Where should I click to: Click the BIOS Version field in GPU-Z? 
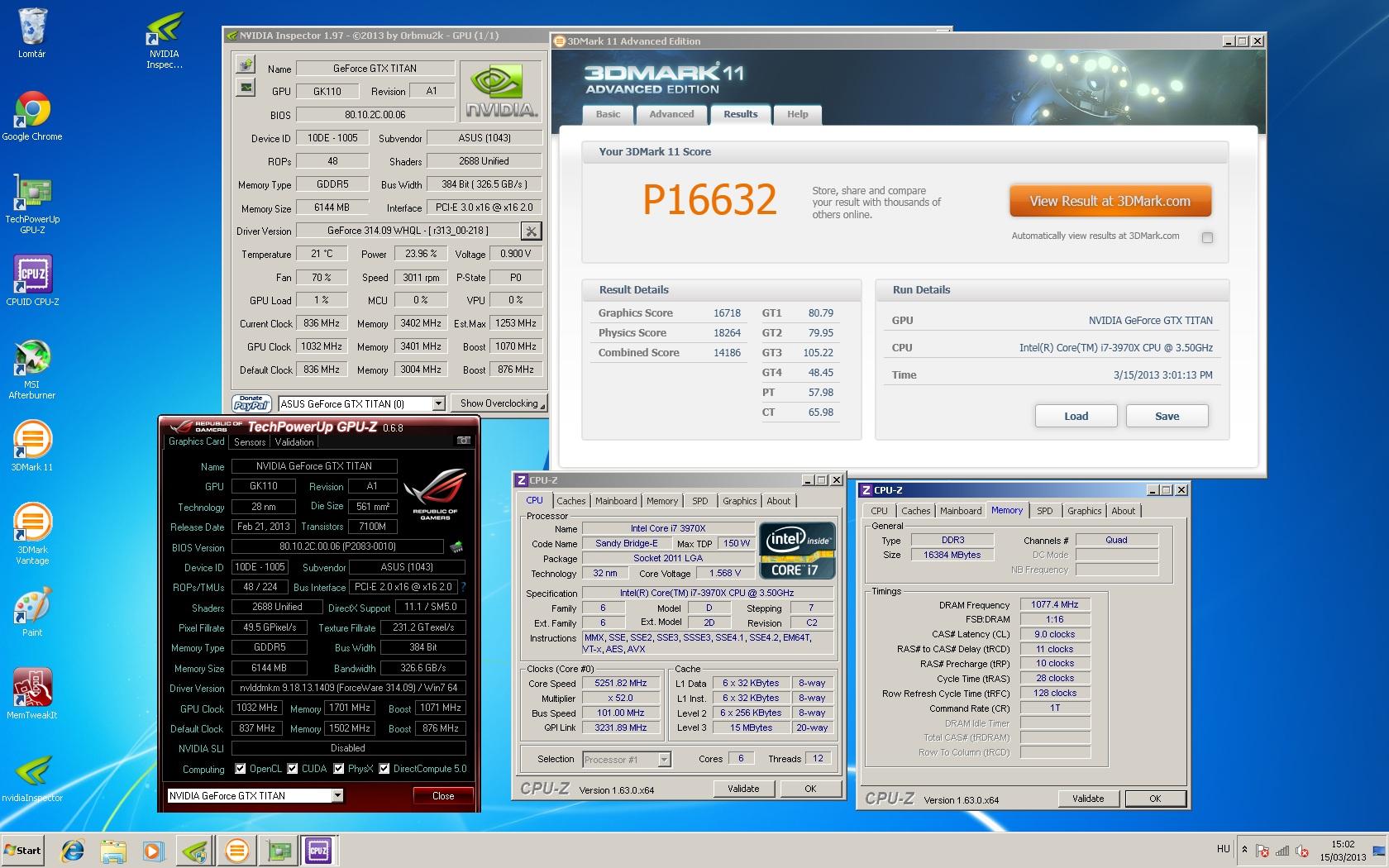pyautogui.click(x=337, y=546)
